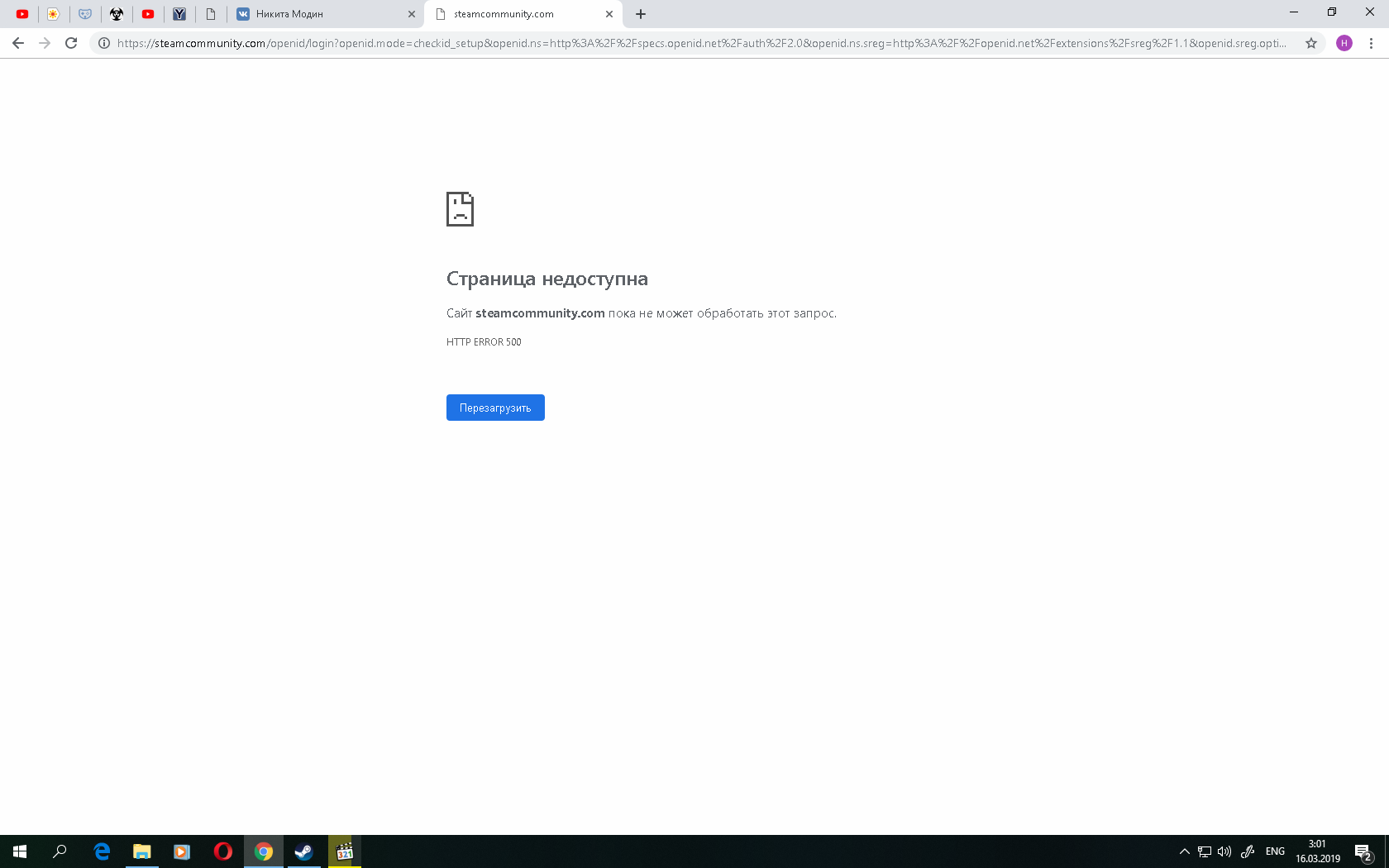The width and height of the screenshot is (1389, 868).
Task: Click the blue Перезагрузить button
Action: tap(495, 408)
